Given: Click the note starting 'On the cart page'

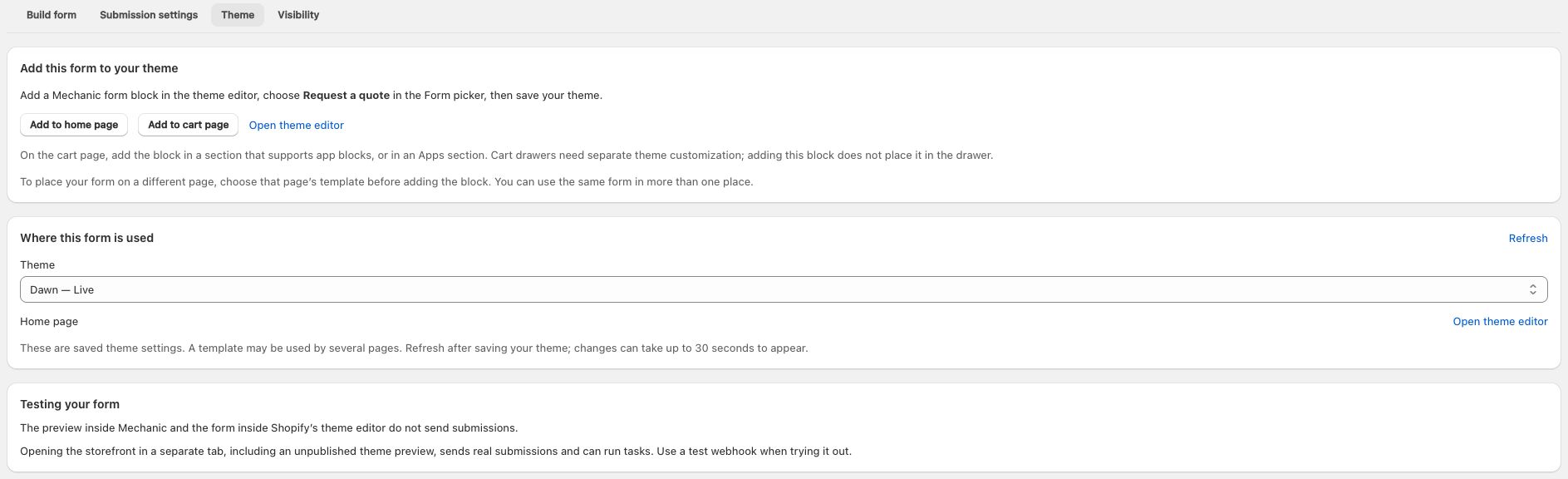Looking at the screenshot, I should [507, 156].
